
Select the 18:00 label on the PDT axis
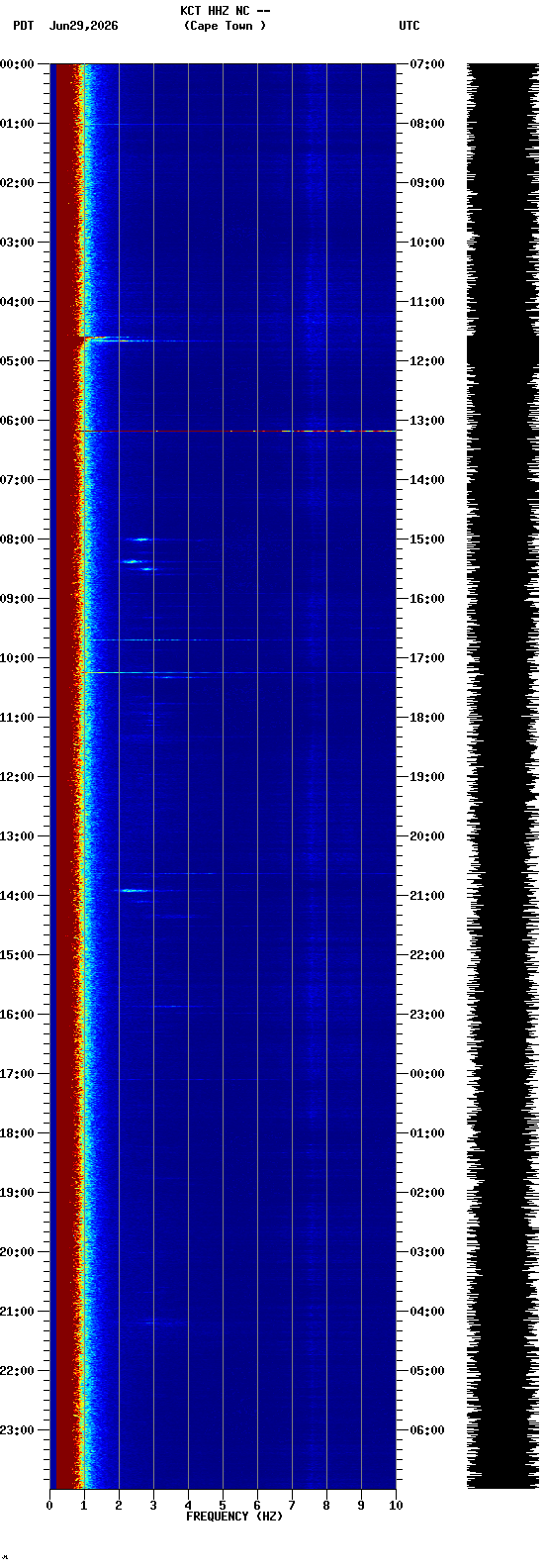pyautogui.click(x=17, y=1133)
